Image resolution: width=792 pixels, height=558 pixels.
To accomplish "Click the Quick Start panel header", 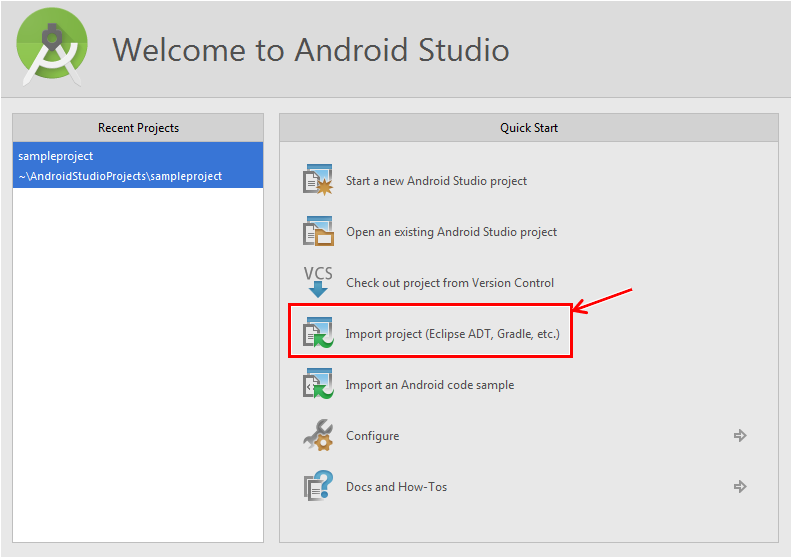I will click(x=529, y=128).
